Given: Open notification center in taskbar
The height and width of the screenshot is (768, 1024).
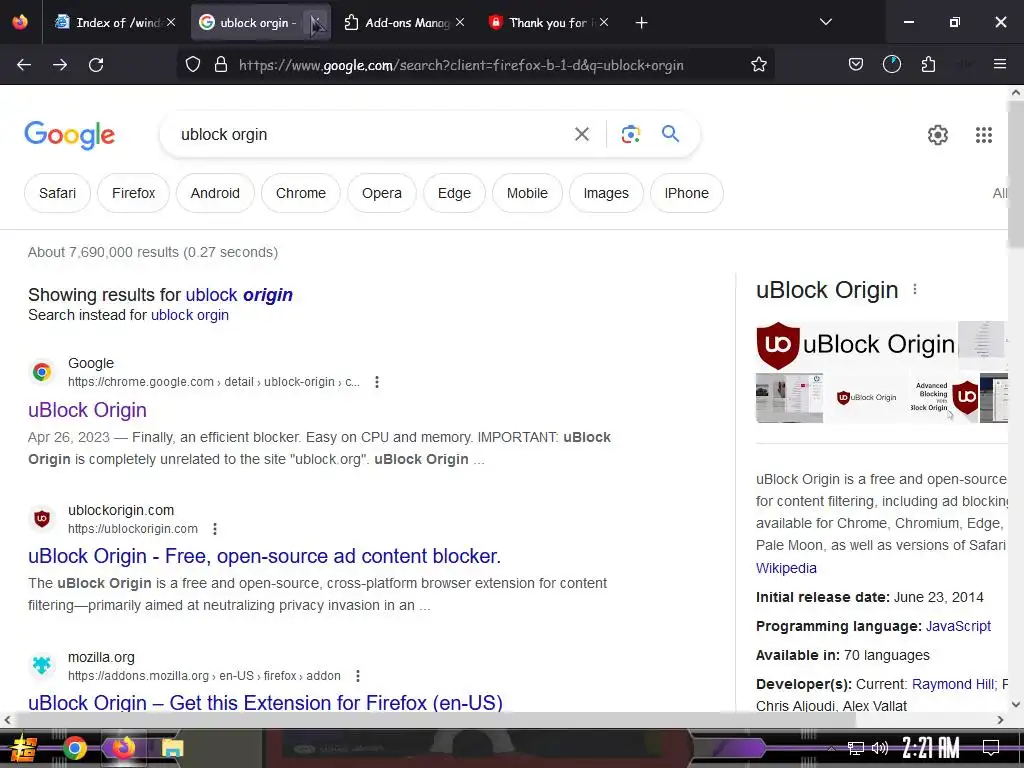Looking at the screenshot, I should pos(991,747).
